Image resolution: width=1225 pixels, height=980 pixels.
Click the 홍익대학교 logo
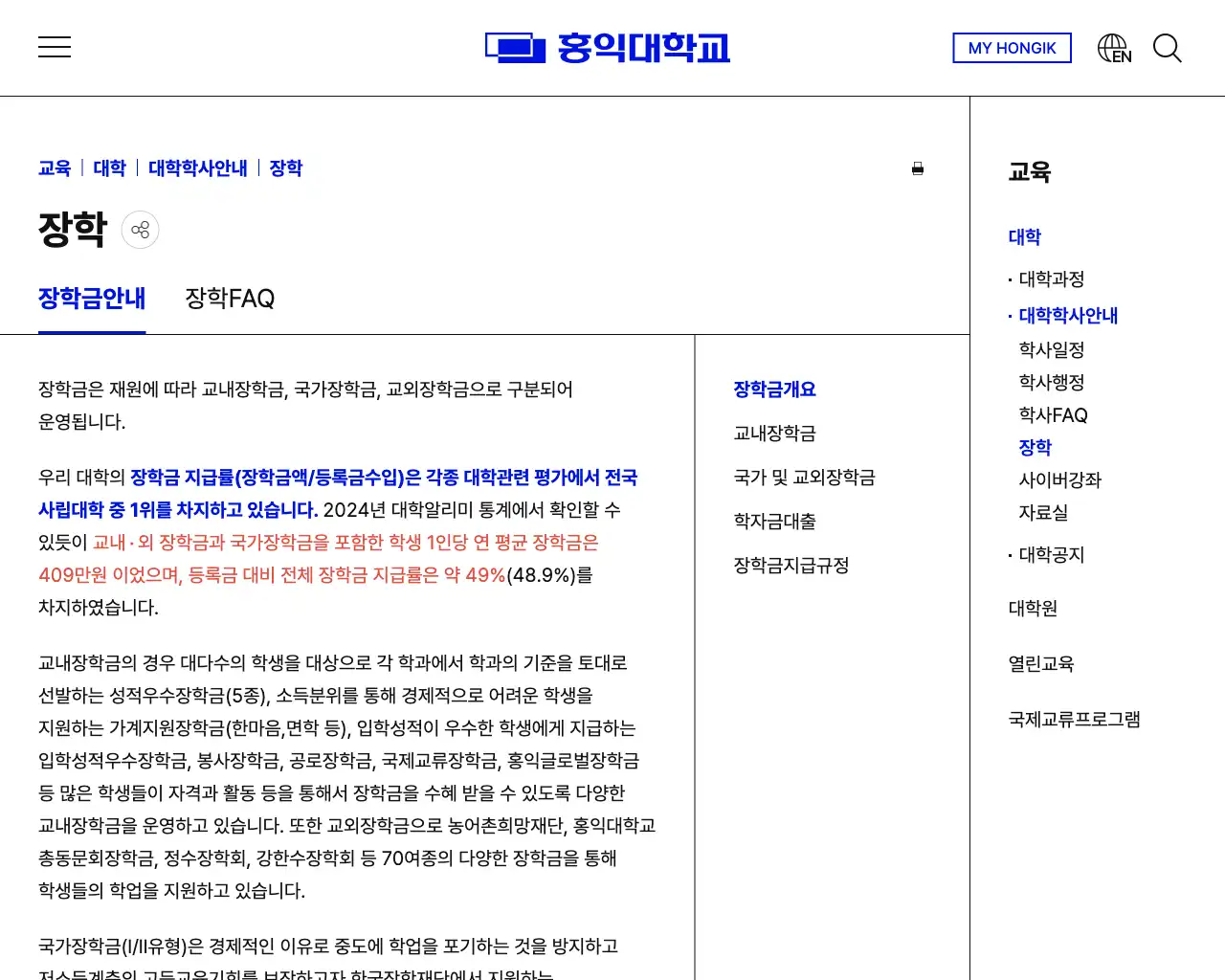point(607,47)
